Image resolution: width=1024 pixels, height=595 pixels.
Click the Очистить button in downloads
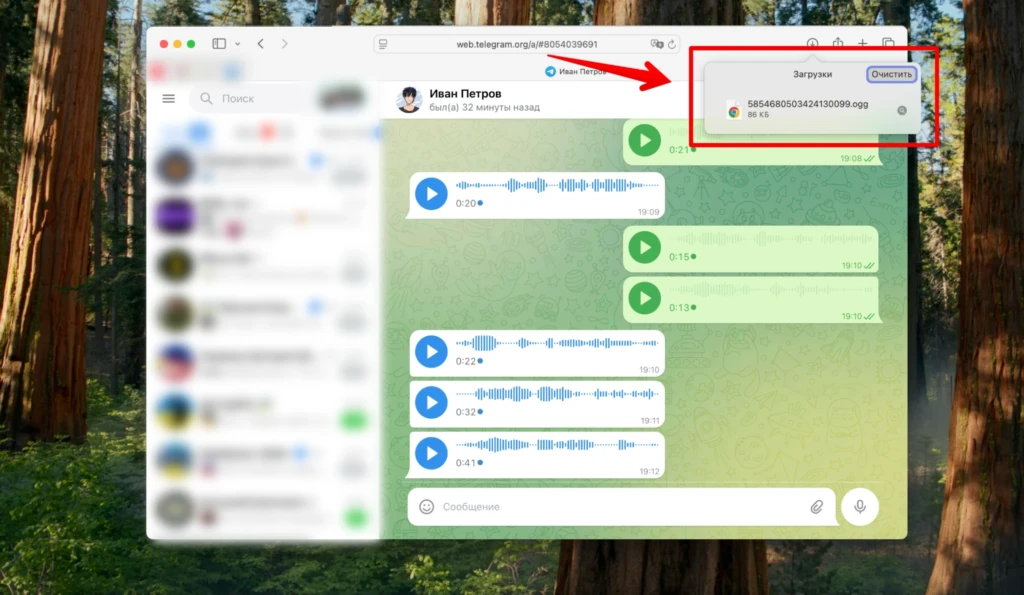click(891, 74)
